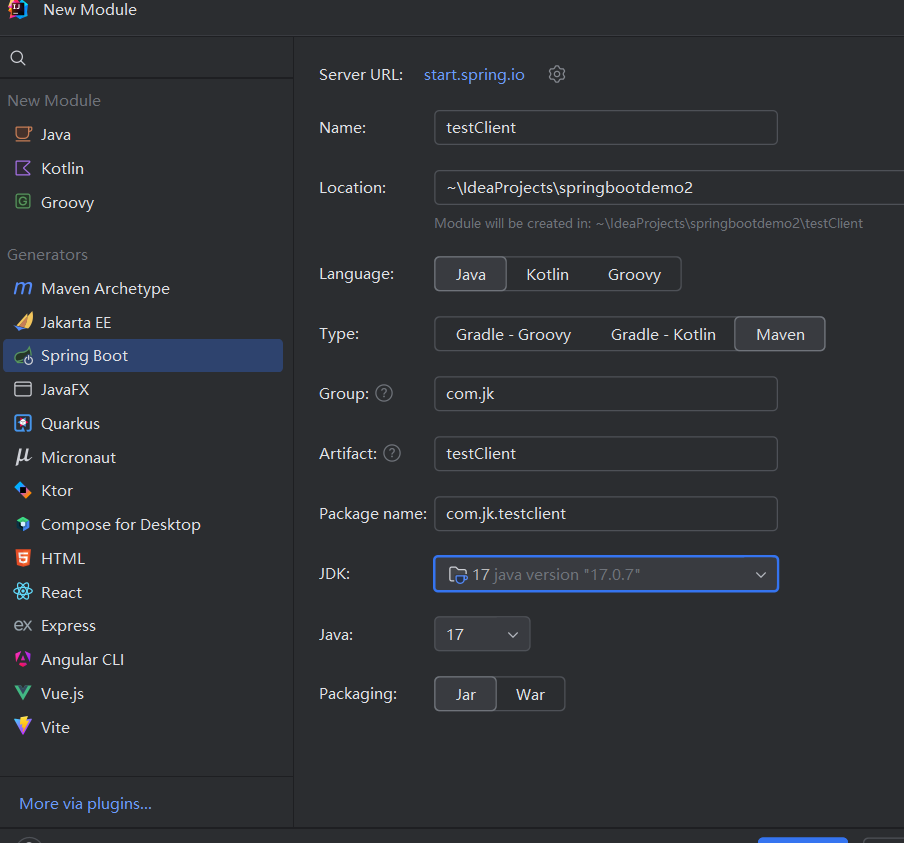The height and width of the screenshot is (843, 904).
Task: Open the JDK dropdown
Action: click(606, 574)
